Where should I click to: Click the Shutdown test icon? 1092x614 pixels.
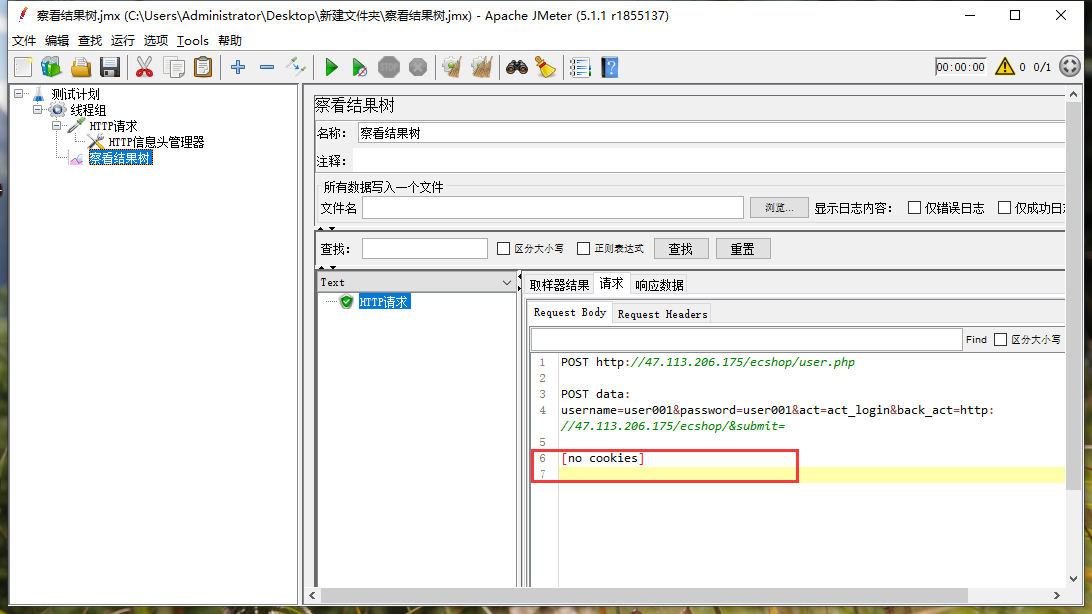(x=418, y=68)
